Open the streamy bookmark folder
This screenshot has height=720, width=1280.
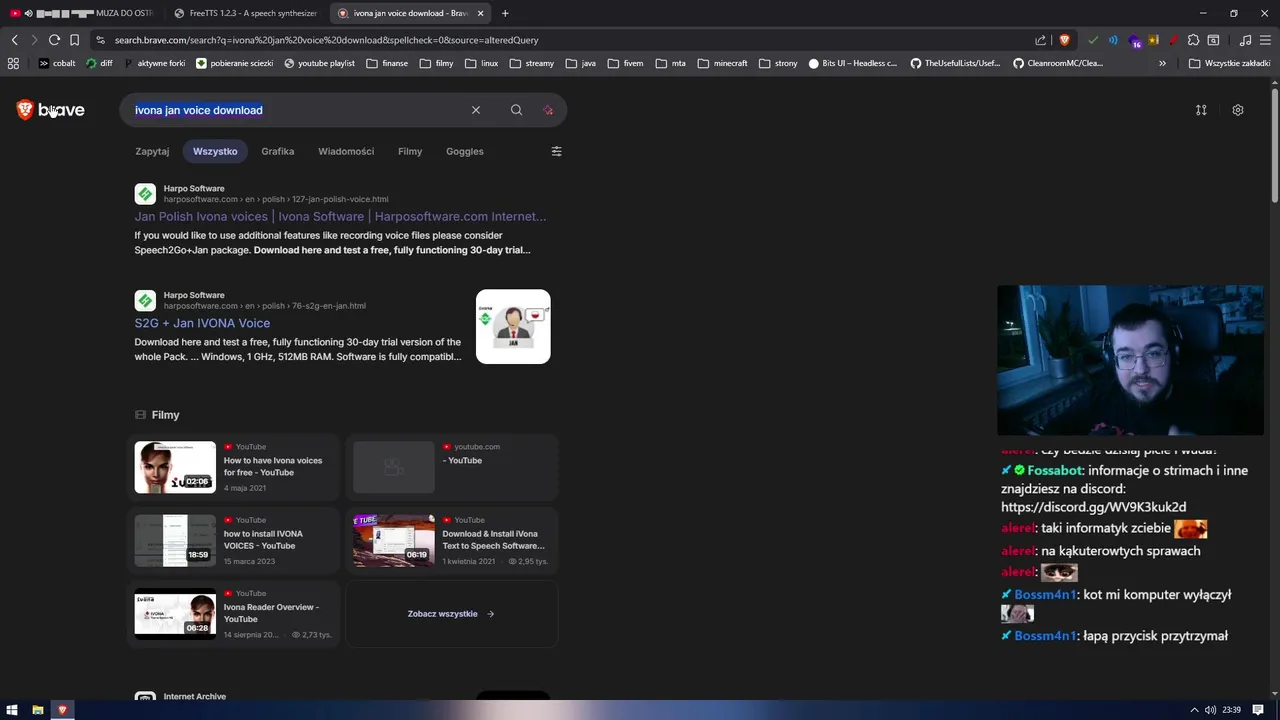tap(531, 63)
